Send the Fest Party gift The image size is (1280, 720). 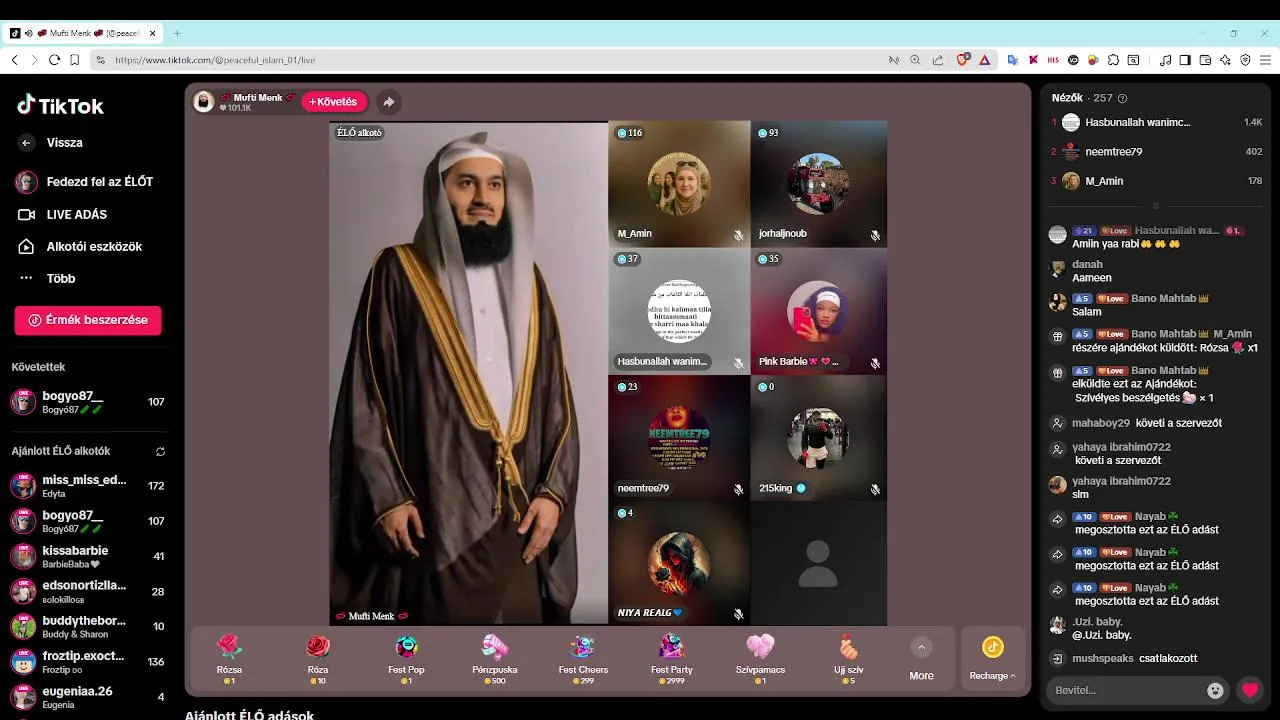[672, 658]
